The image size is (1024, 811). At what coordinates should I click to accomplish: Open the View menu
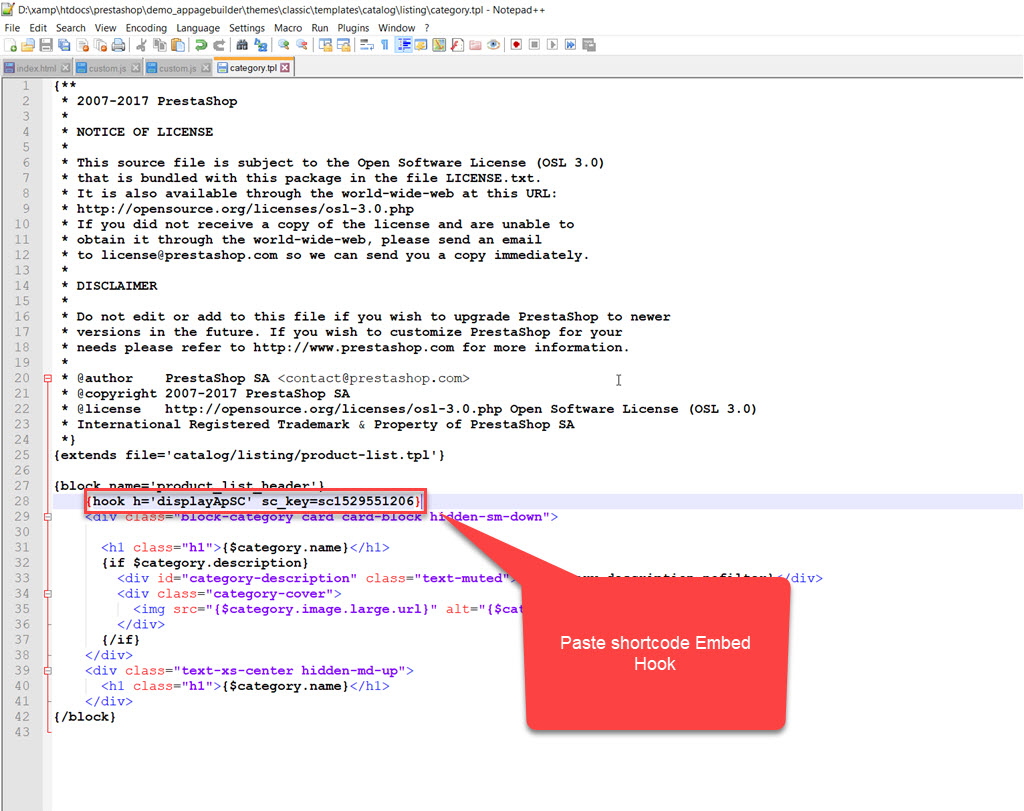105,28
